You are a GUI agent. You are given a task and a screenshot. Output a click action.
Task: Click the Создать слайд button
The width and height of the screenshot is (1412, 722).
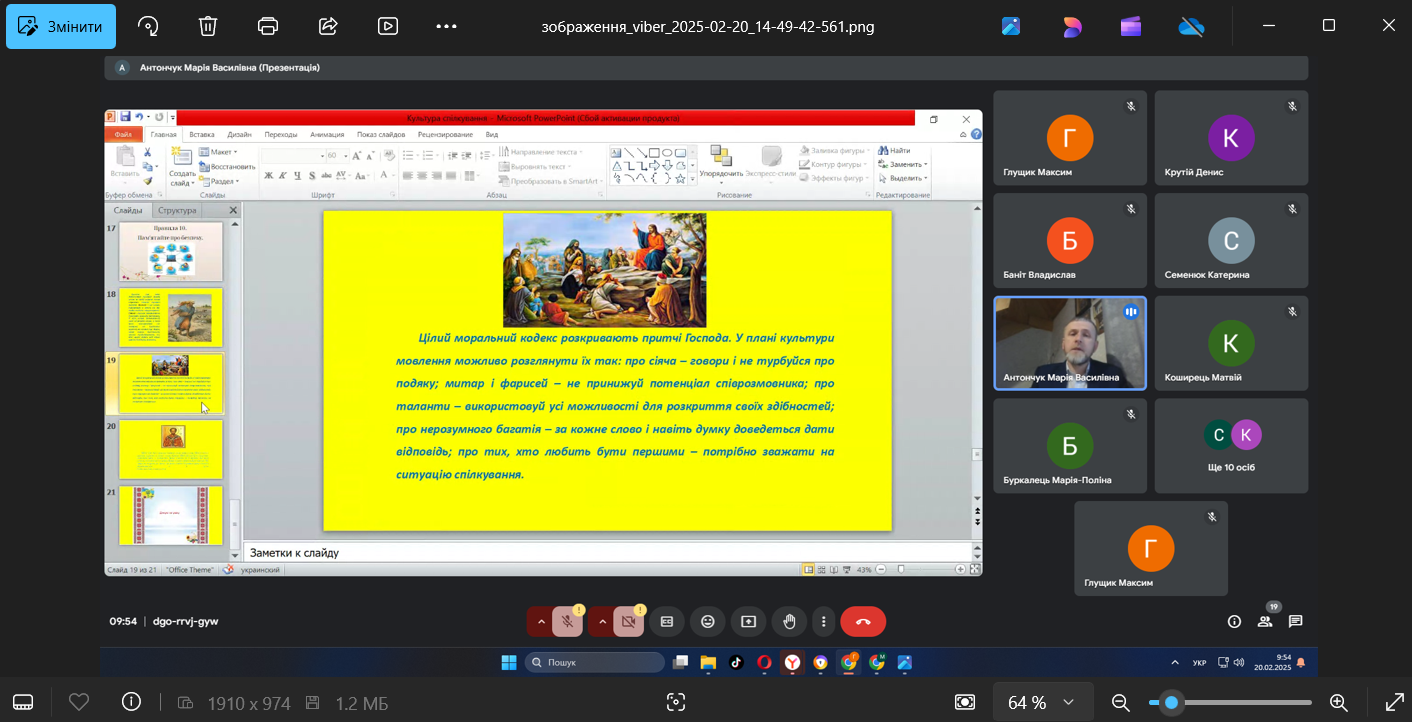click(x=182, y=166)
